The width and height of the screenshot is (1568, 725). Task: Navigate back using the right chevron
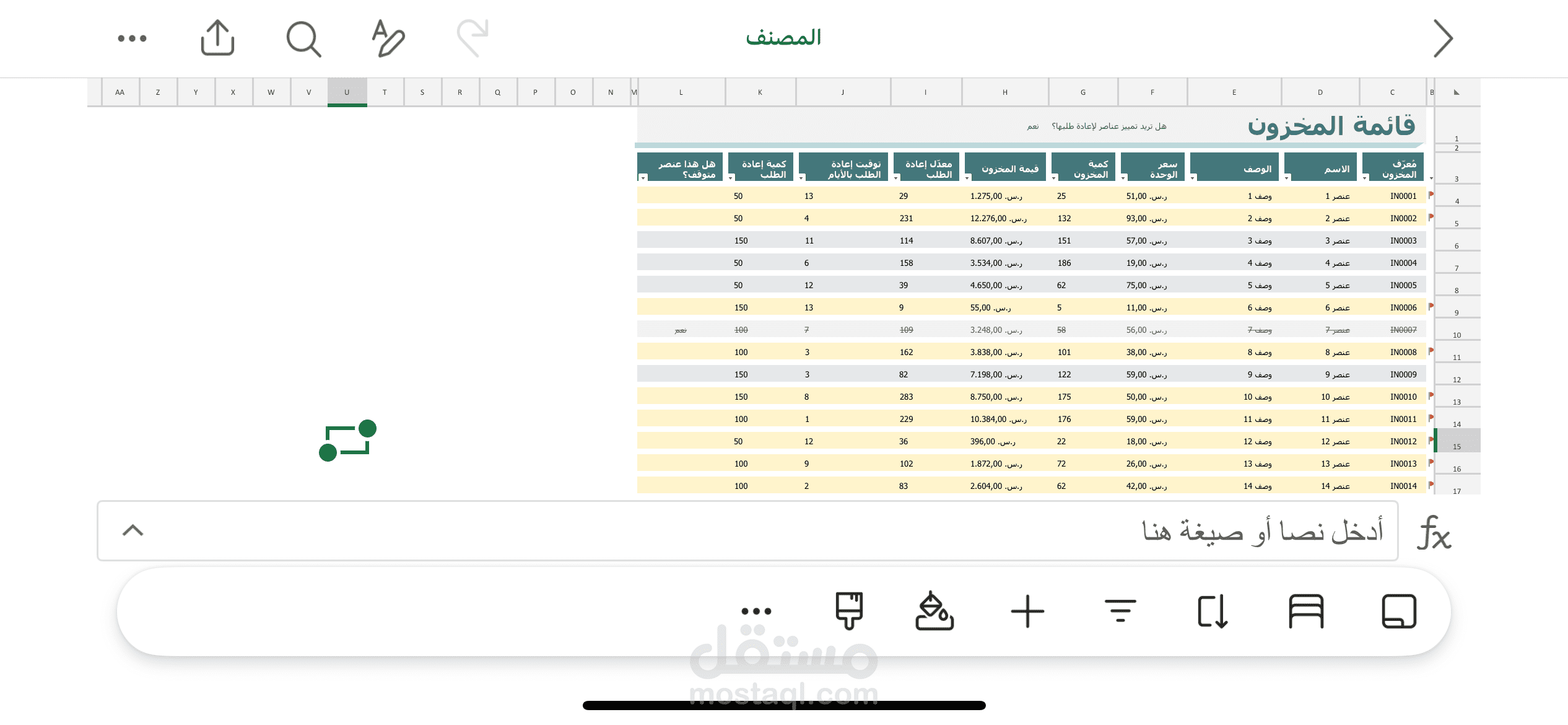(x=1443, y=38)
